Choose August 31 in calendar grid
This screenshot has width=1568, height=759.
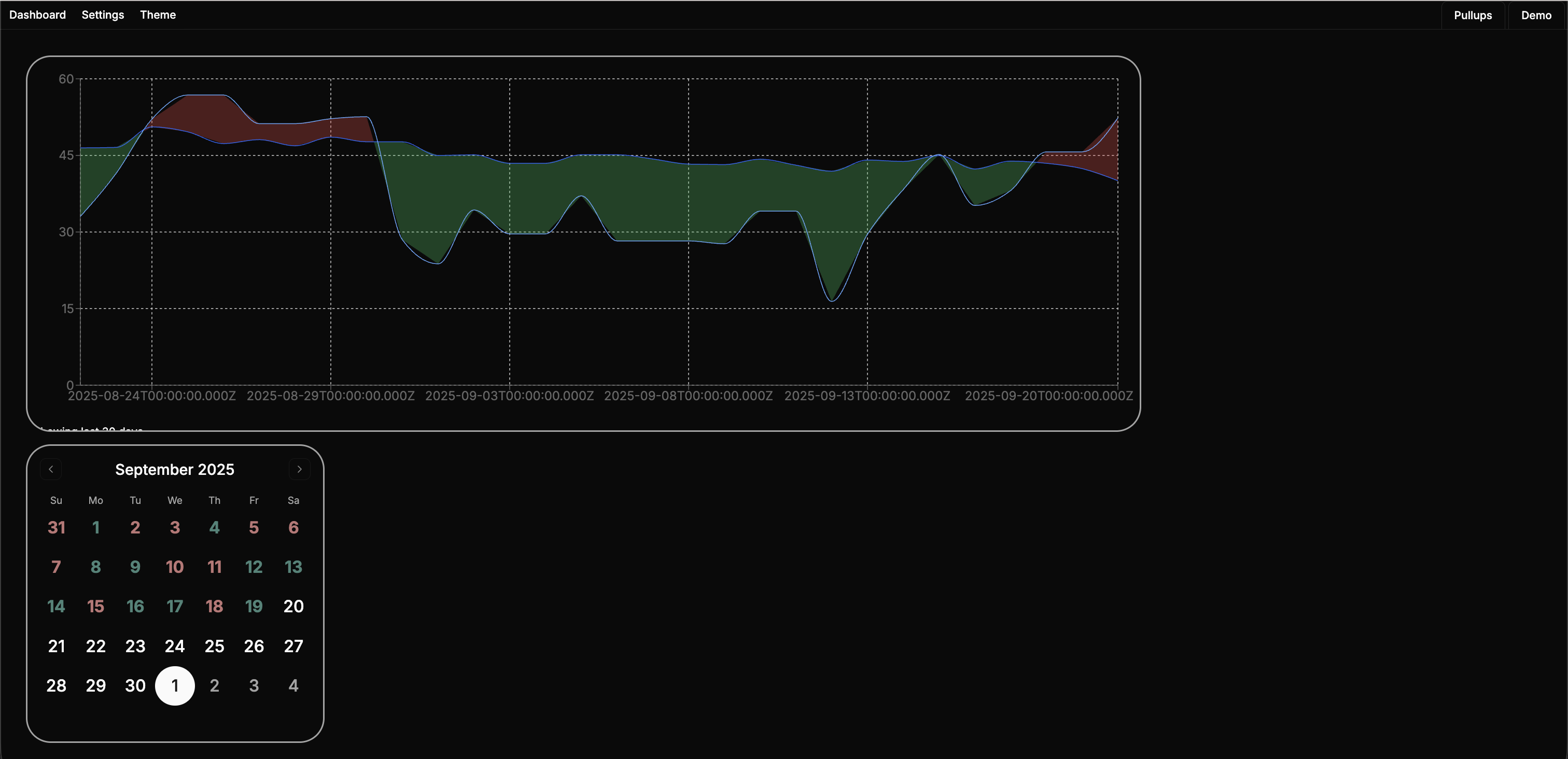click(x=56, y=527)
